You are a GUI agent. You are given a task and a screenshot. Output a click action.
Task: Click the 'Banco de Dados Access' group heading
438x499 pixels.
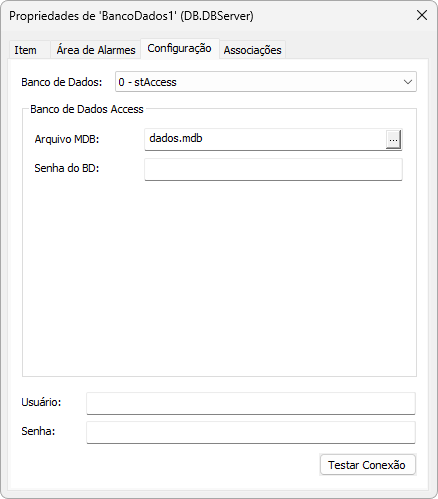coord(87,109)
